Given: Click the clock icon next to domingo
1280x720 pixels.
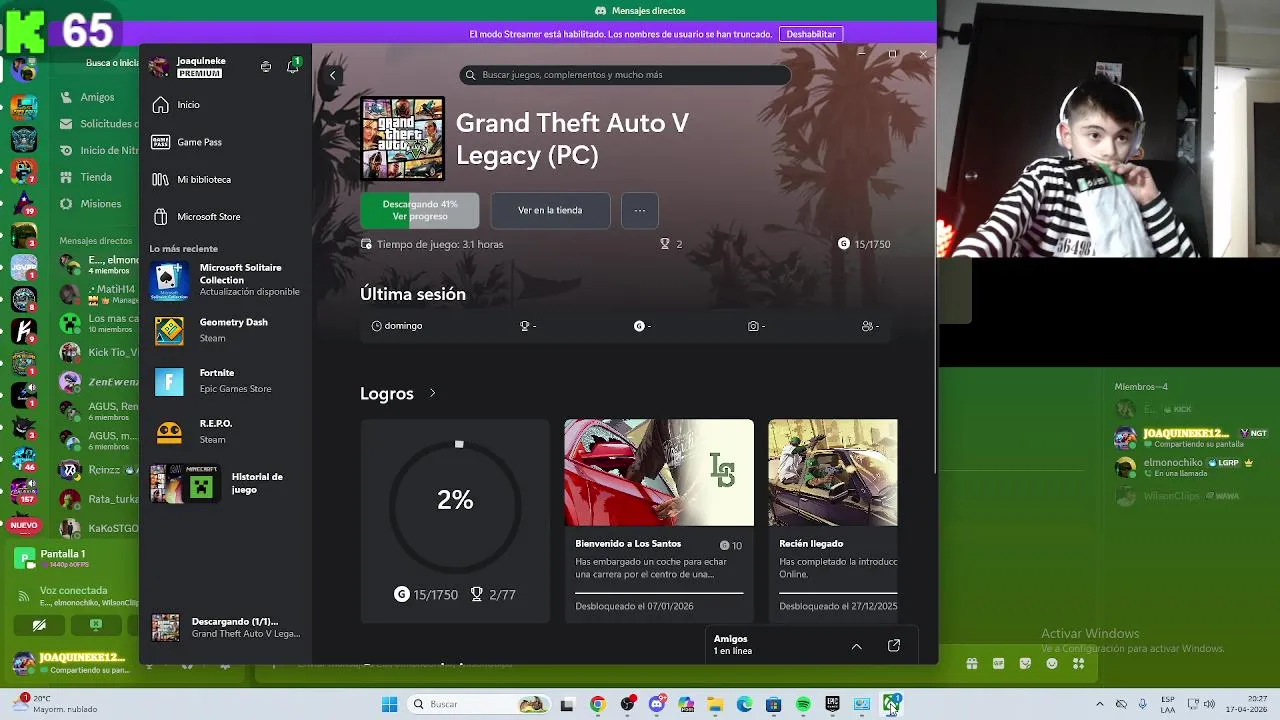Looking at the screenshot, I should tap(377, 326).
